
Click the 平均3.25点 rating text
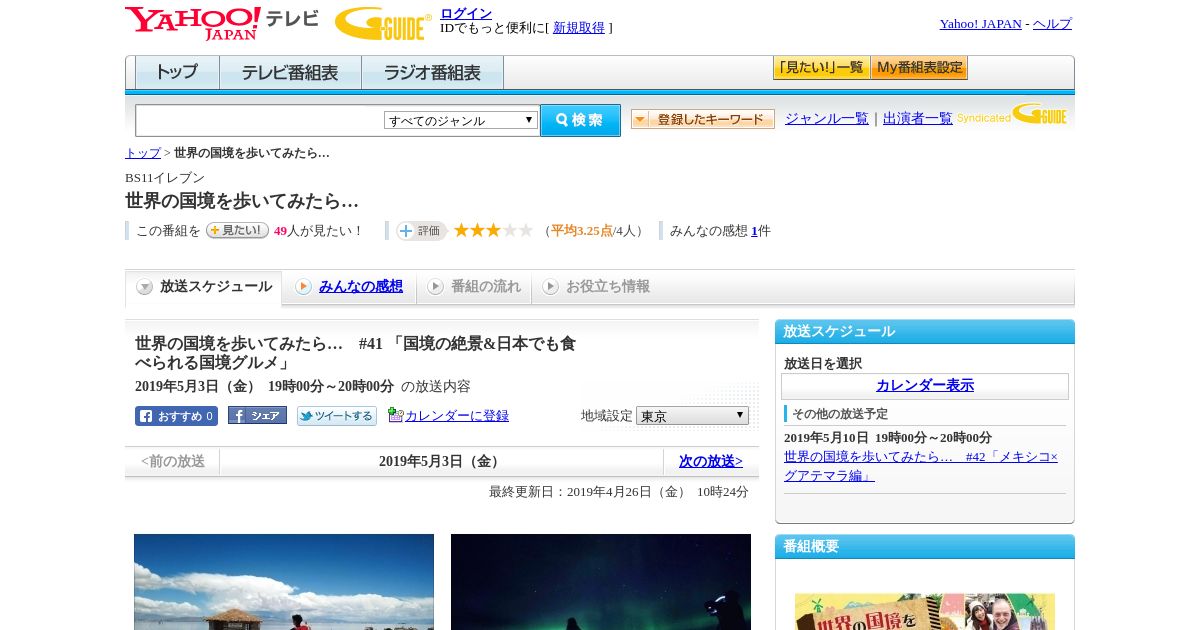click(x=582, y=231)
